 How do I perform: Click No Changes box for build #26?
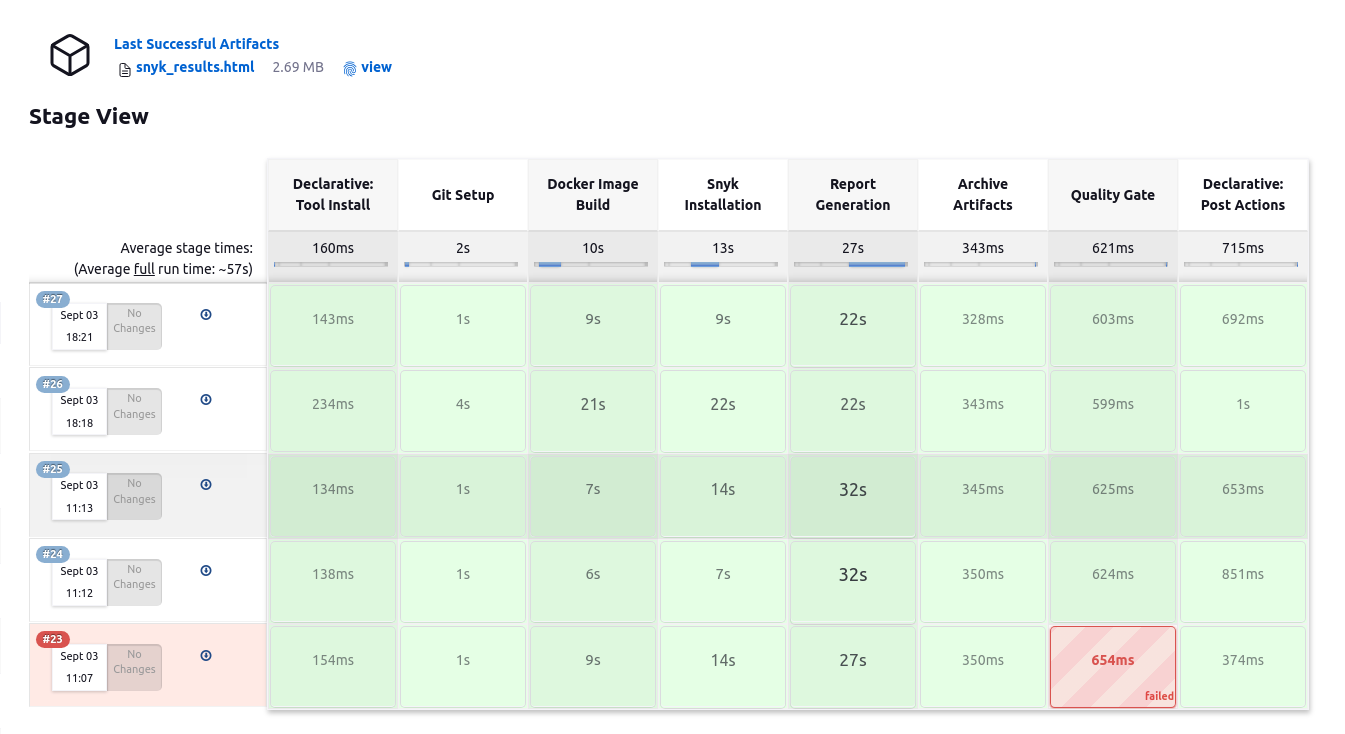(x=134, y=411)
